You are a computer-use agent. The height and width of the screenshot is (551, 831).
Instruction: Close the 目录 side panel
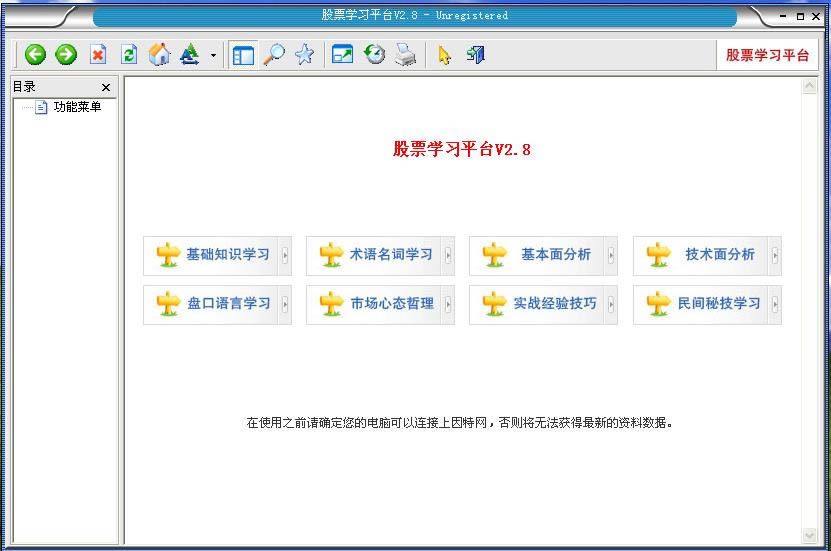(x=106, y=88)
